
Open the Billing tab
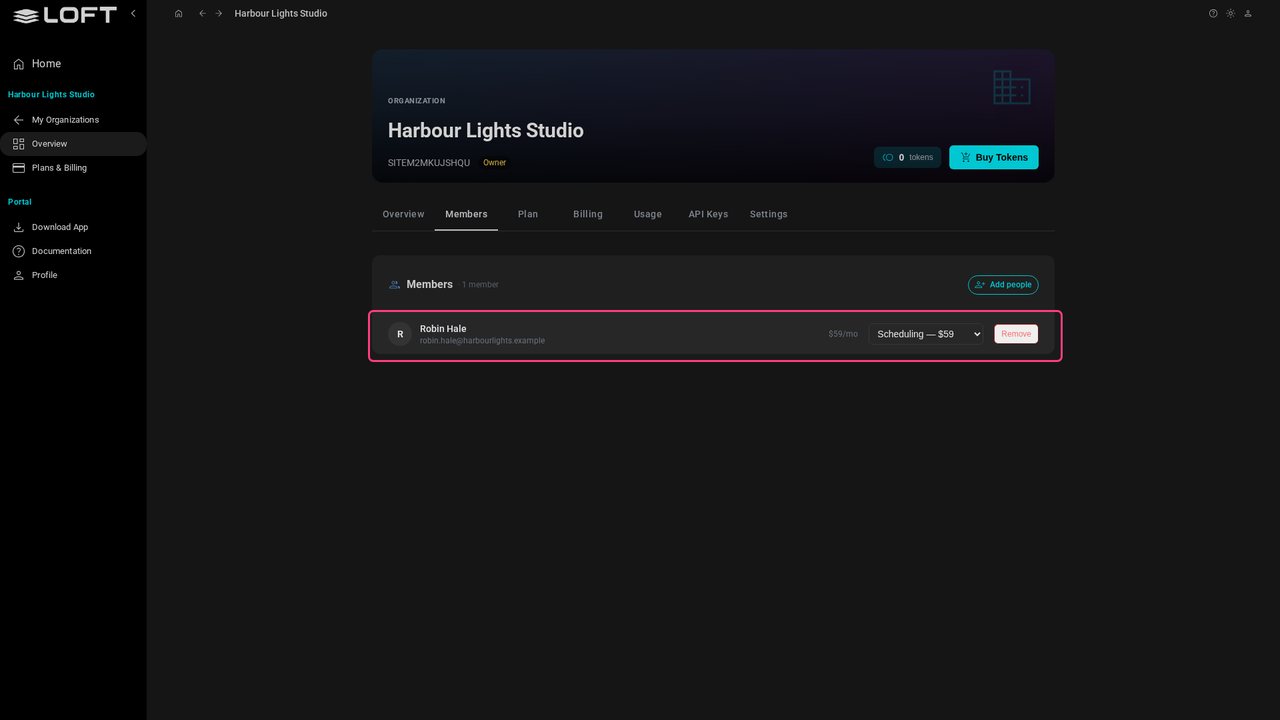click(588, 214)
